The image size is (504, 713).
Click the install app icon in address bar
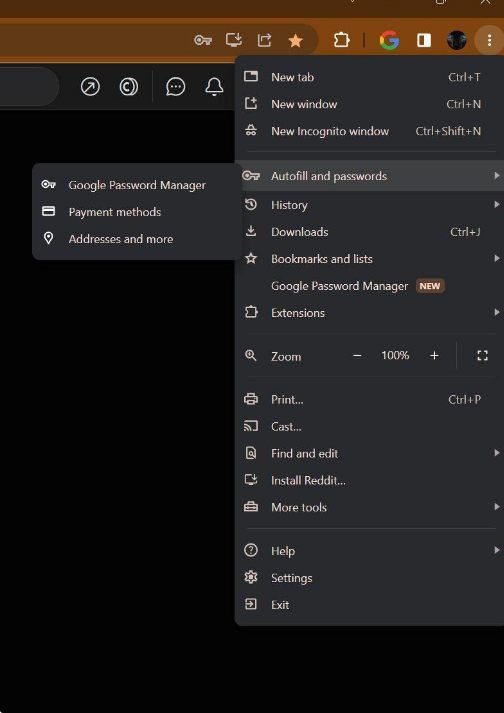tap(234, 40)
